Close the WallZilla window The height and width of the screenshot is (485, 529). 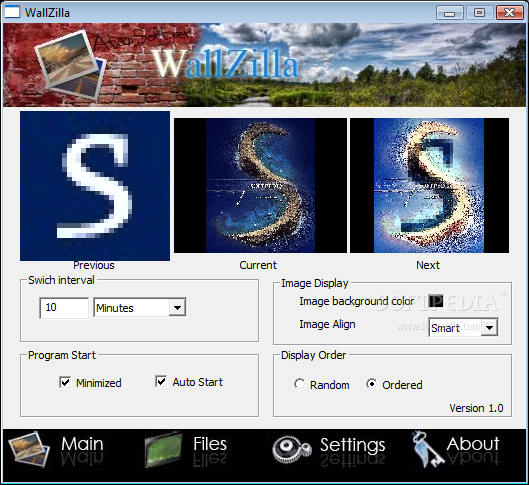pos(509,13)
